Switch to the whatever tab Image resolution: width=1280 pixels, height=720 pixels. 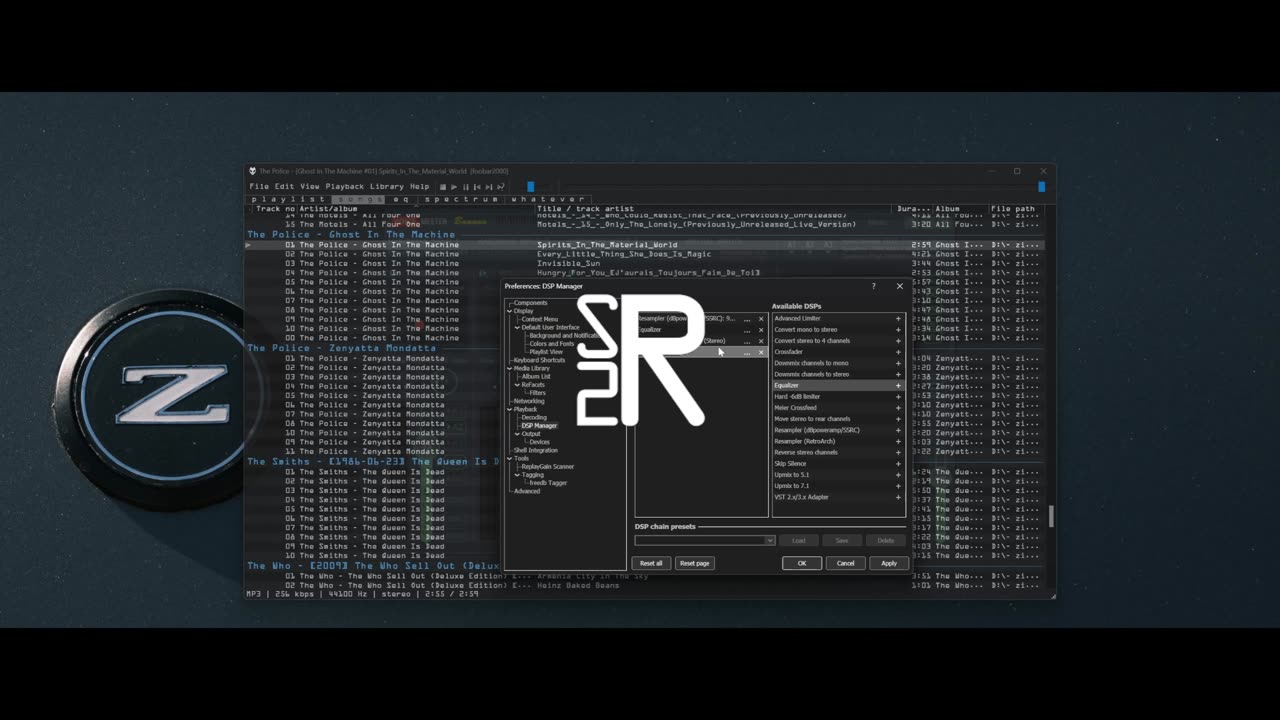546,199
